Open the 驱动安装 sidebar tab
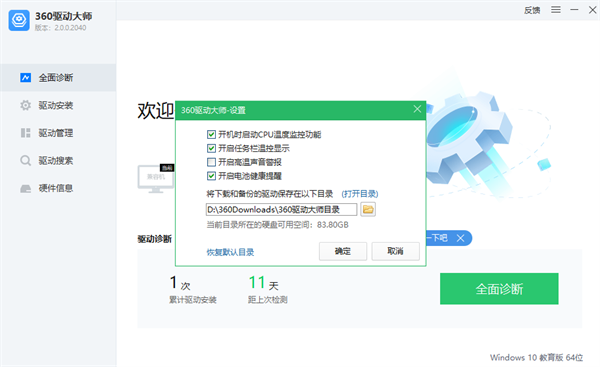The image size is (600, 367). coord(58,105)
